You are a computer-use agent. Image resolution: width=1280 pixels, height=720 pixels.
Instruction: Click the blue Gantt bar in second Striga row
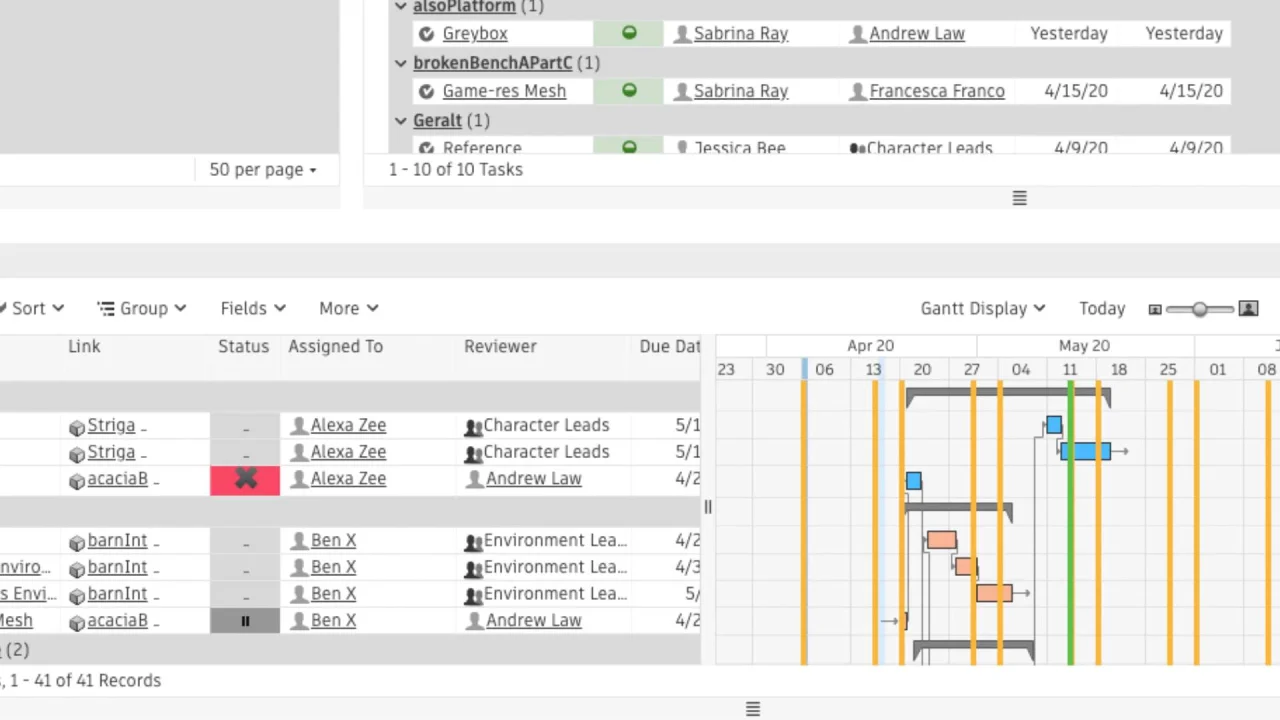coord(1085,452)
